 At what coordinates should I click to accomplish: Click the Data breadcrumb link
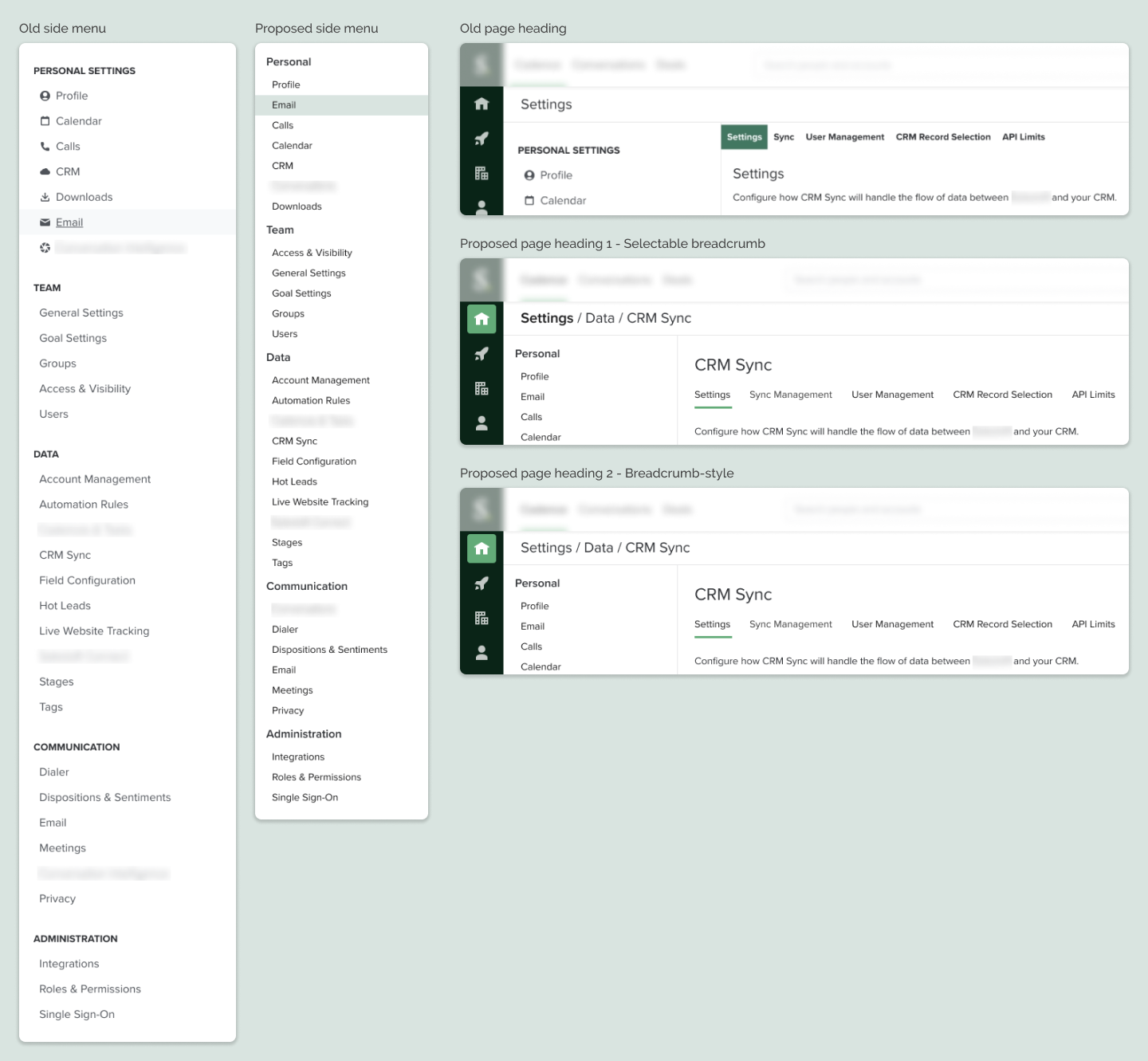[x=600, y=317]
